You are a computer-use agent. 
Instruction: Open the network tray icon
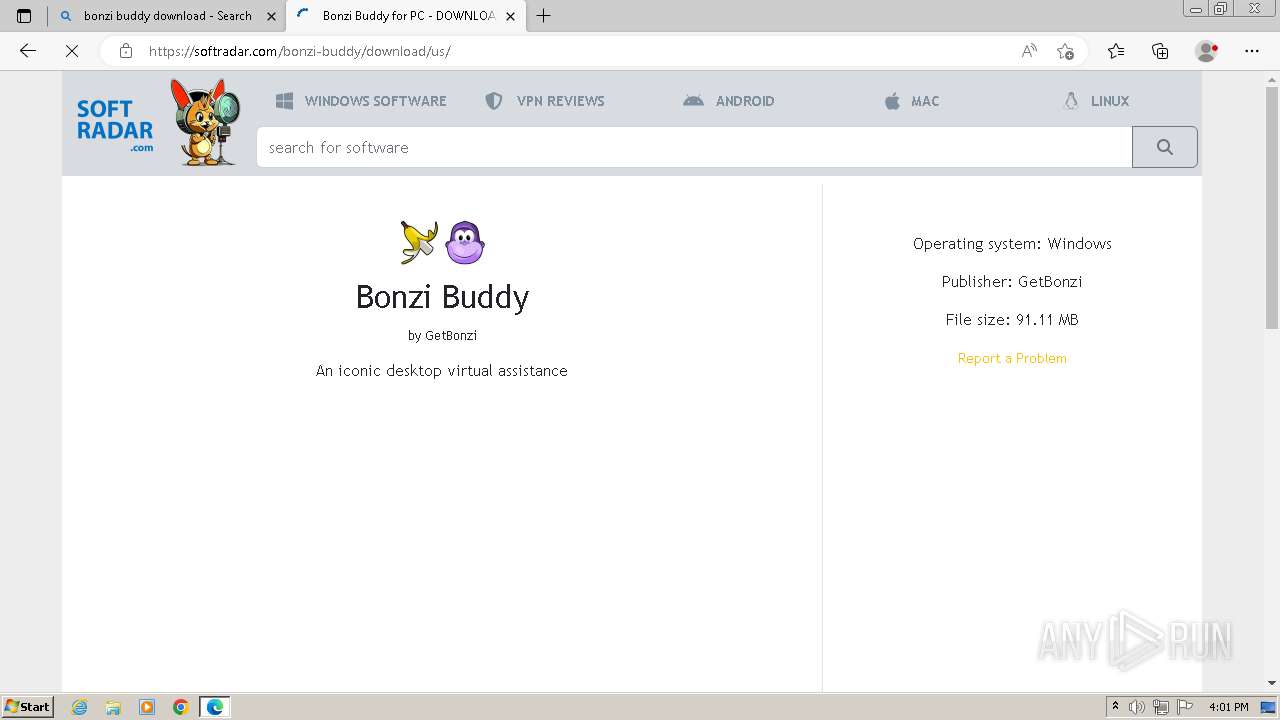pyautogui.click(x=1160, y=707)
